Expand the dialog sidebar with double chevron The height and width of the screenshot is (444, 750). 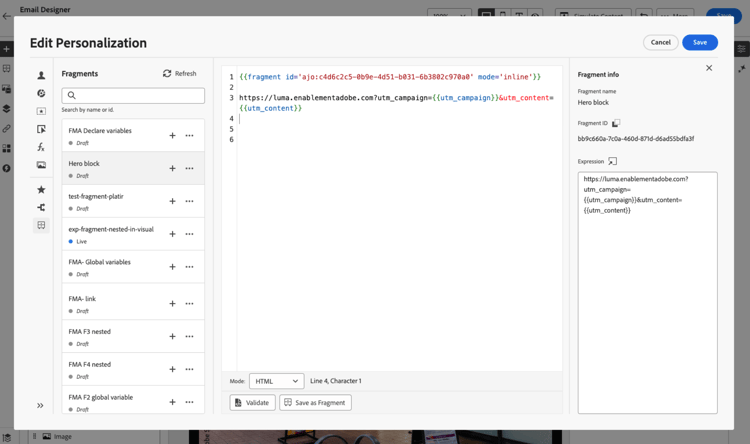tap(40, 405)
